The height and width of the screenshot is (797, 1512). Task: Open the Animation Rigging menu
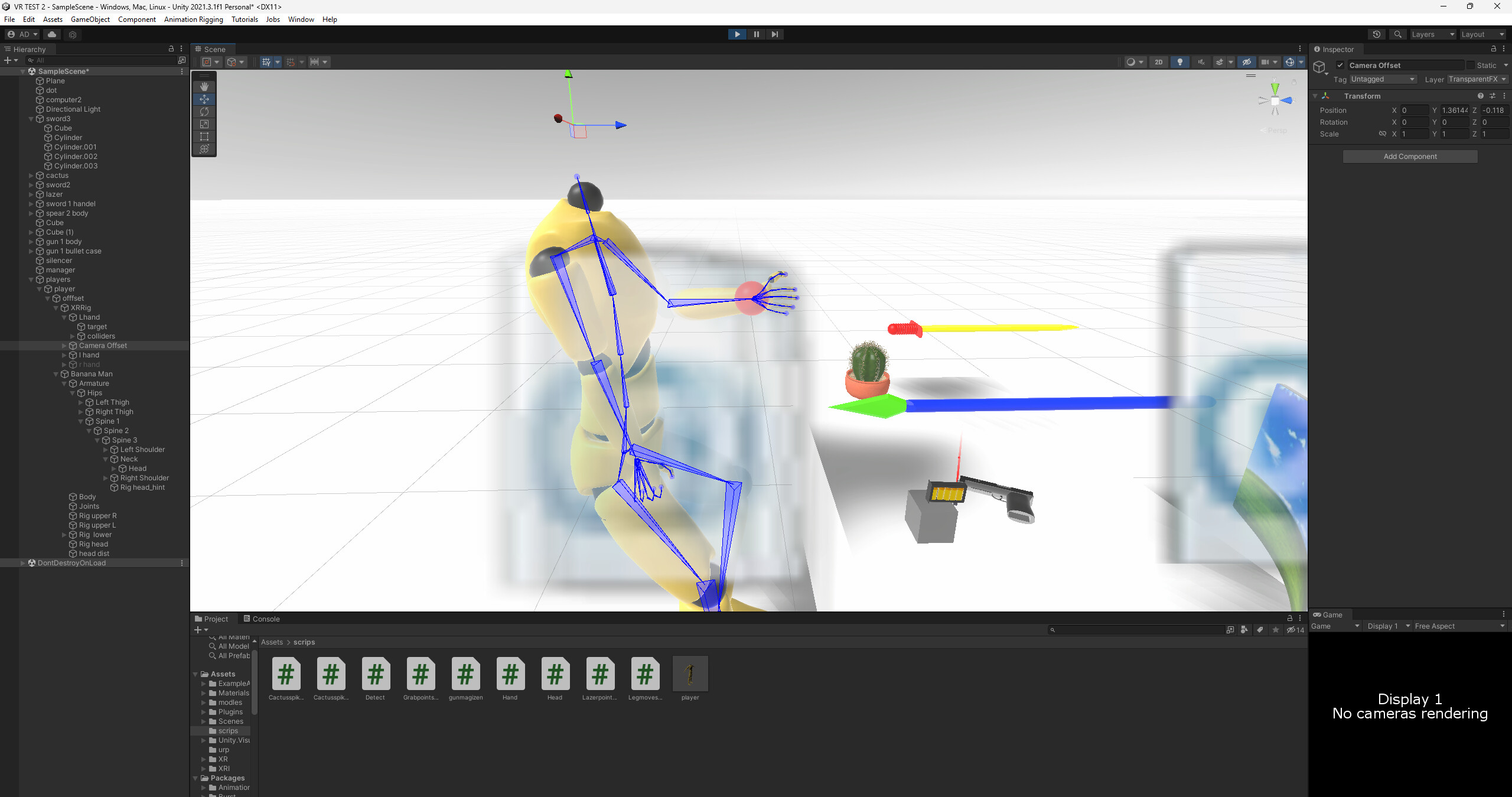(x=193, y=19)
